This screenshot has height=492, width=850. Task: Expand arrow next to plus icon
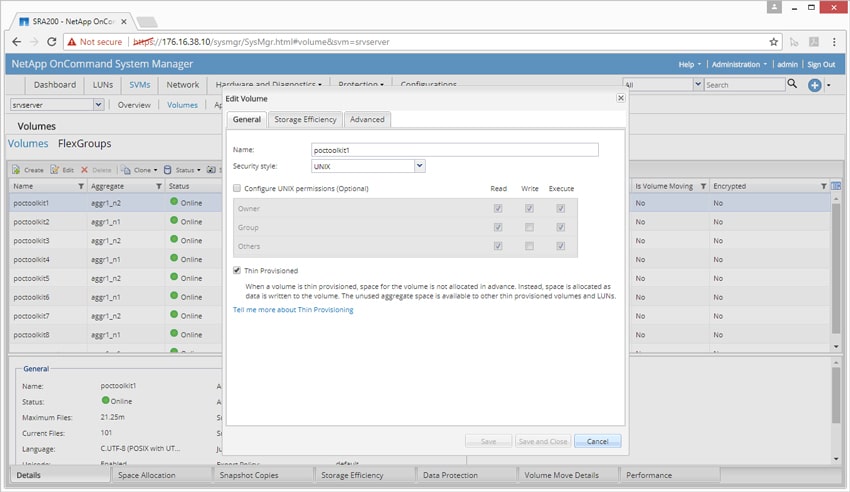pos(828,85)
